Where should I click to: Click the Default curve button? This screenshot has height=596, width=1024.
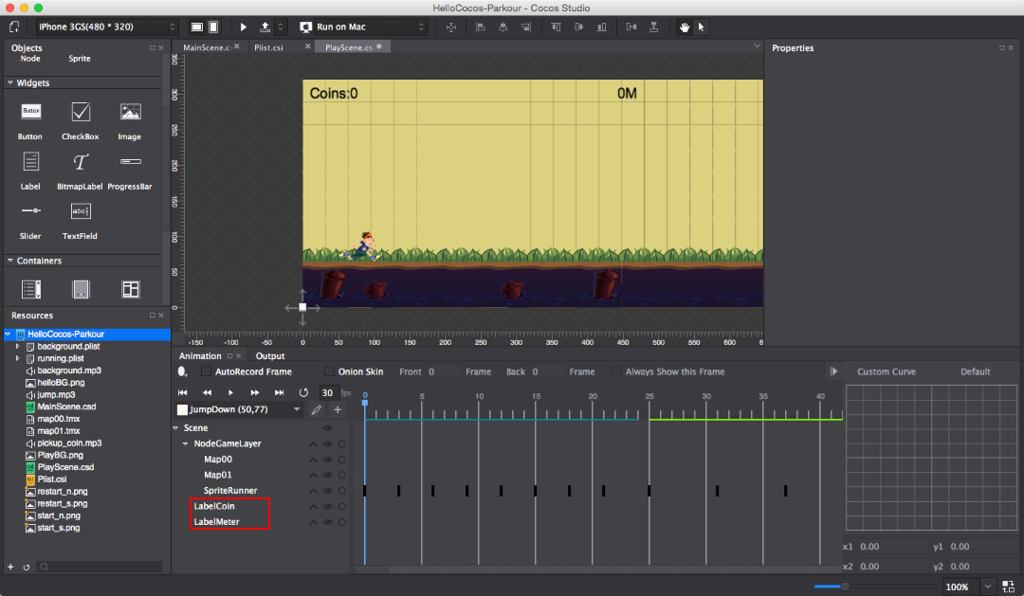click(975, 371)
